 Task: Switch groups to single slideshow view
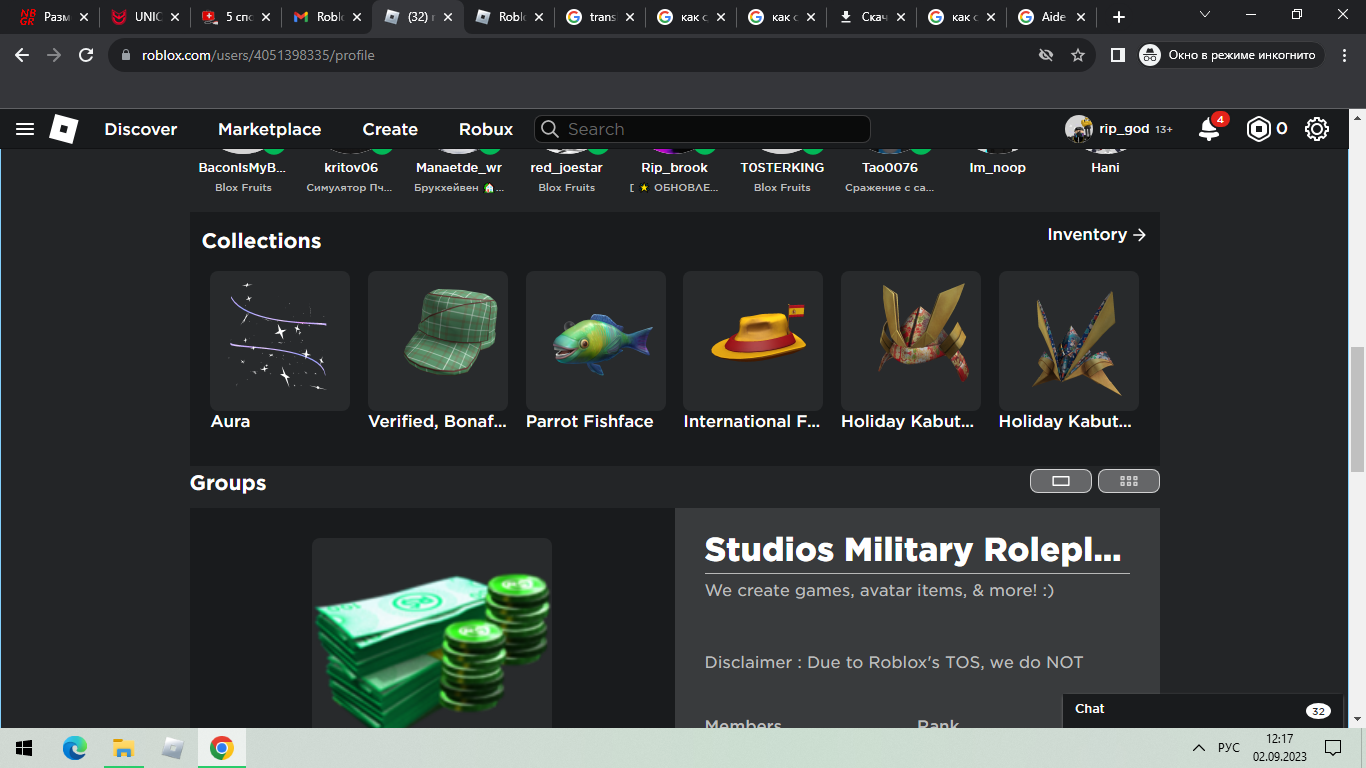click(1061, 481)
